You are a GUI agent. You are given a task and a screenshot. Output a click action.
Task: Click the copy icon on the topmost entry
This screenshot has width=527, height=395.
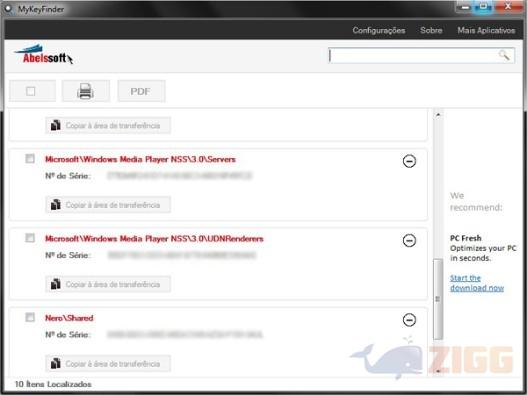(55, 125)
